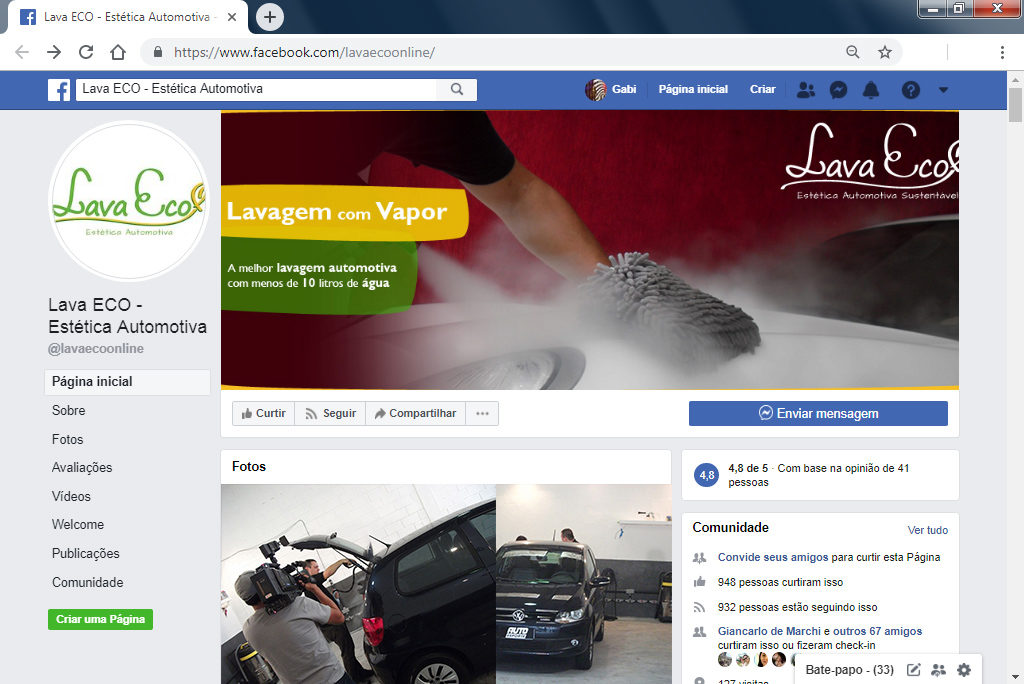Open Vídeos in left sidebar
This screenshot has width=1024, height=684.
pyautogui.click(x=71, y=496)
